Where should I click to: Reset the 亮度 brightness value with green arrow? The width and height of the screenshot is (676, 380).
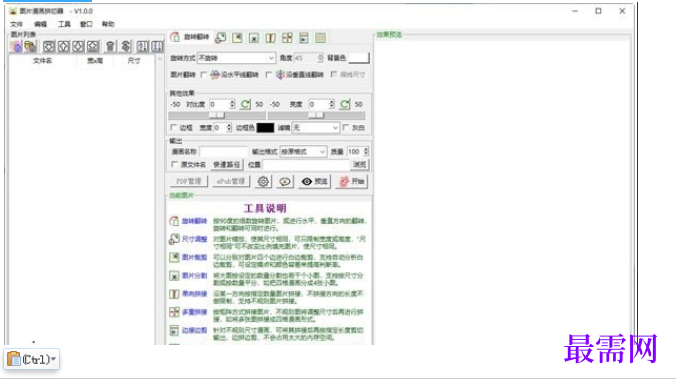pos(345,104)
